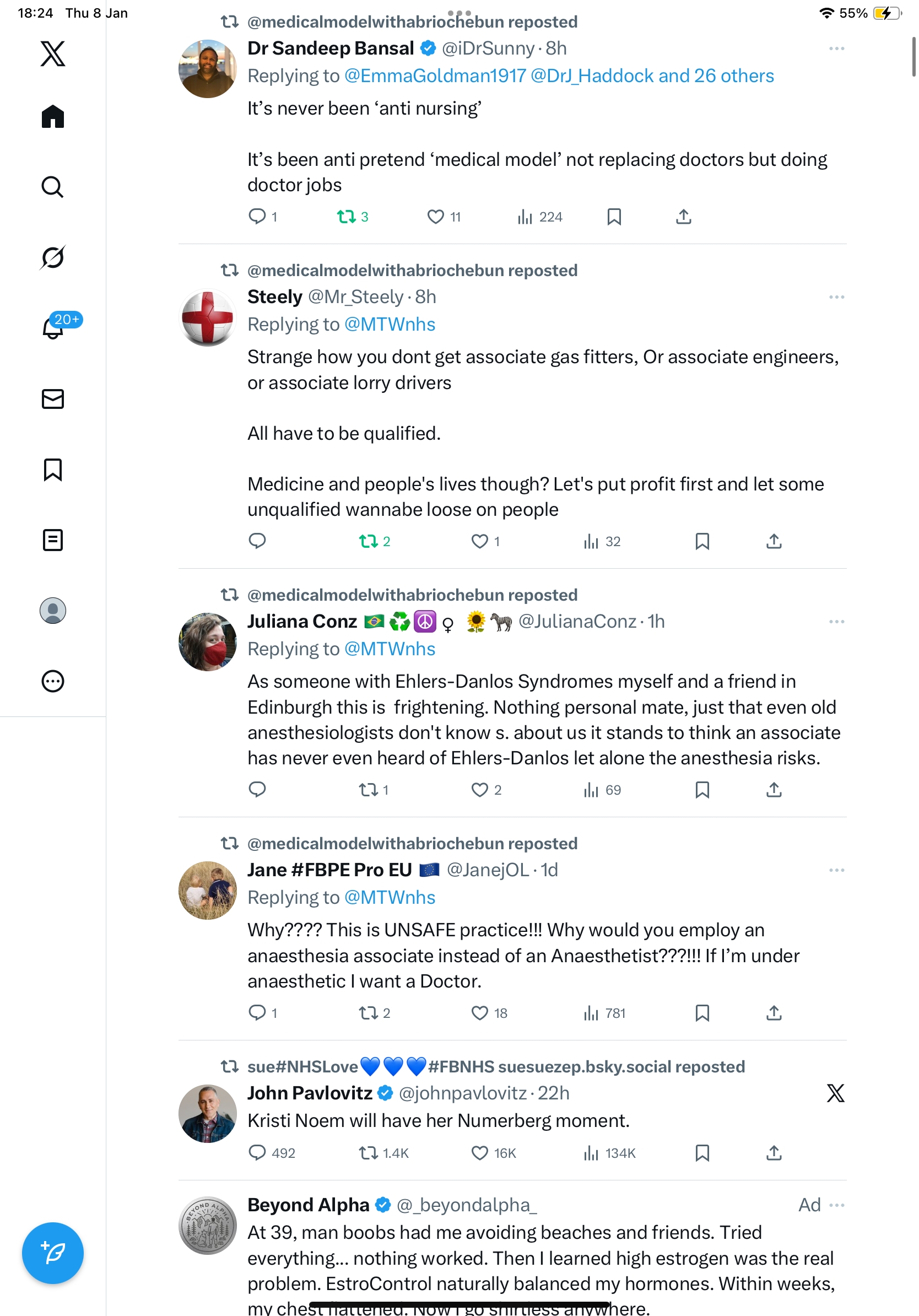The image size is (919, 1316).
Task: Open Beyond Alpha ad profile picture
Action: [207, 1226]
